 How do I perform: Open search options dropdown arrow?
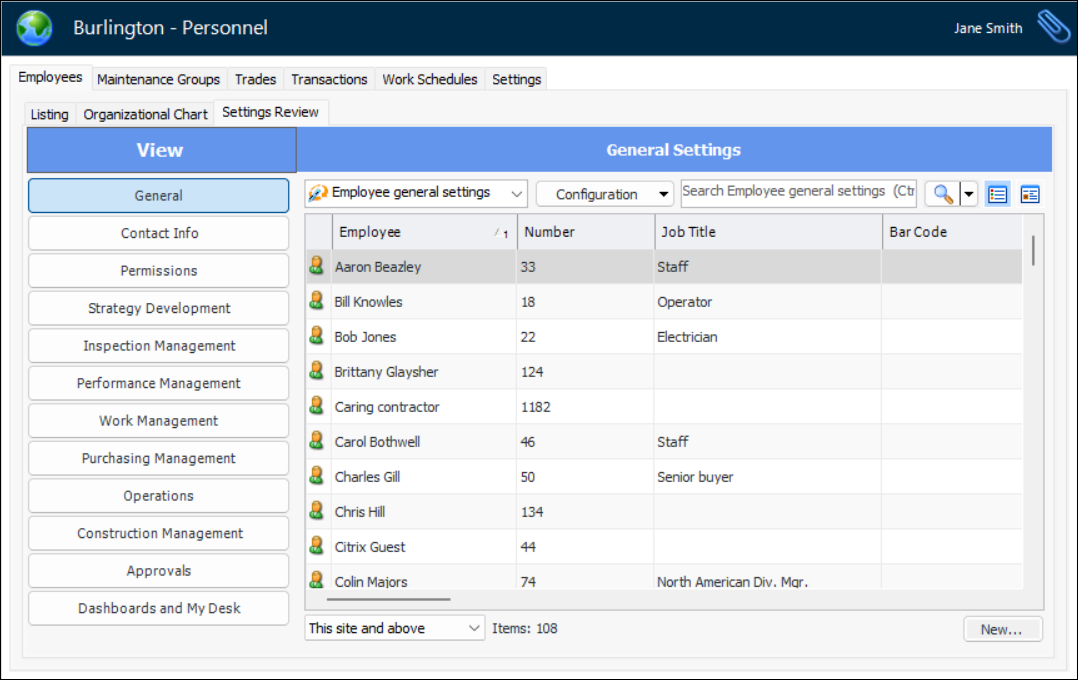pos(968,194)
